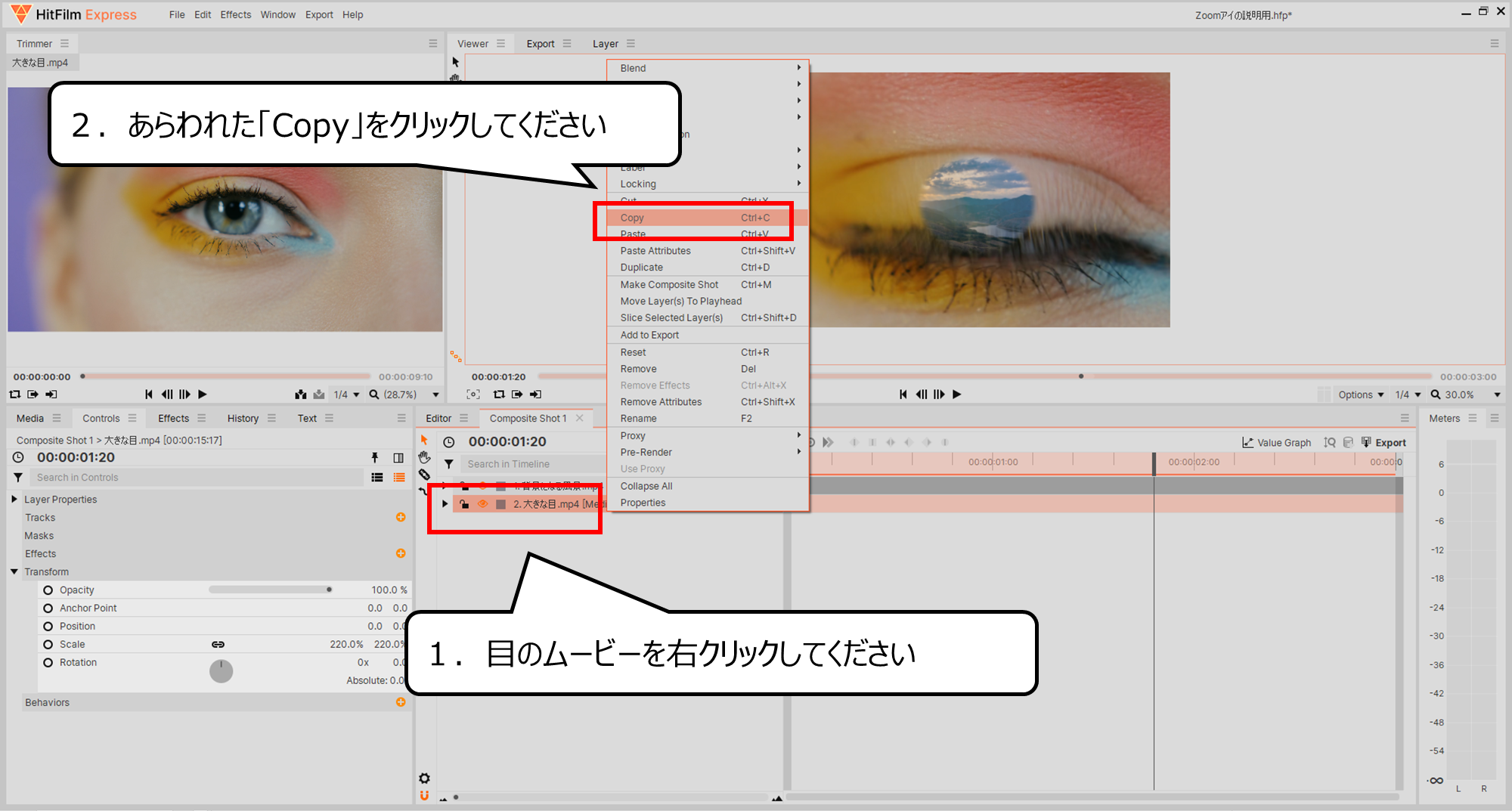Open Trimmer 28.7% zoom dropdown
The image size is (1512, 811).
404,395
